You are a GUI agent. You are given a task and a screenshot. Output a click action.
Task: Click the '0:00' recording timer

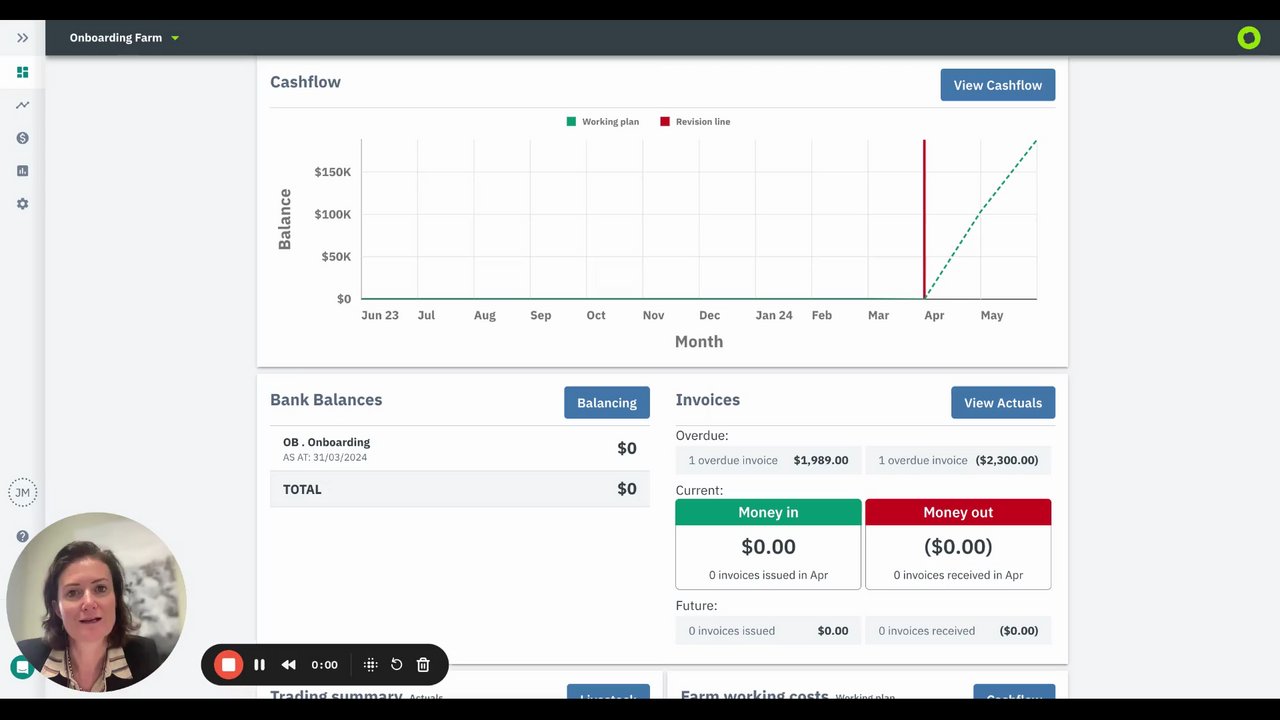324,664
